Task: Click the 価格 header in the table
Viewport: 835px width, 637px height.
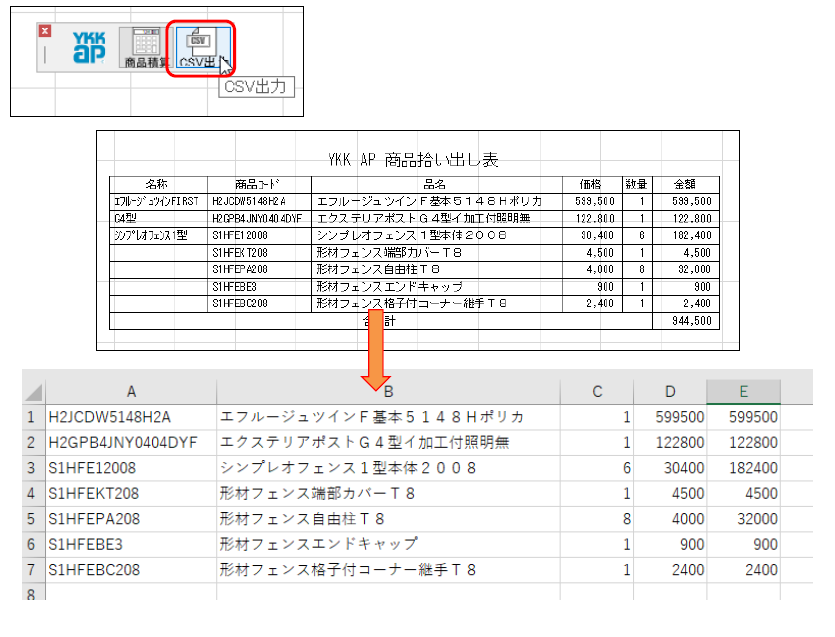Action: (592, 184)
